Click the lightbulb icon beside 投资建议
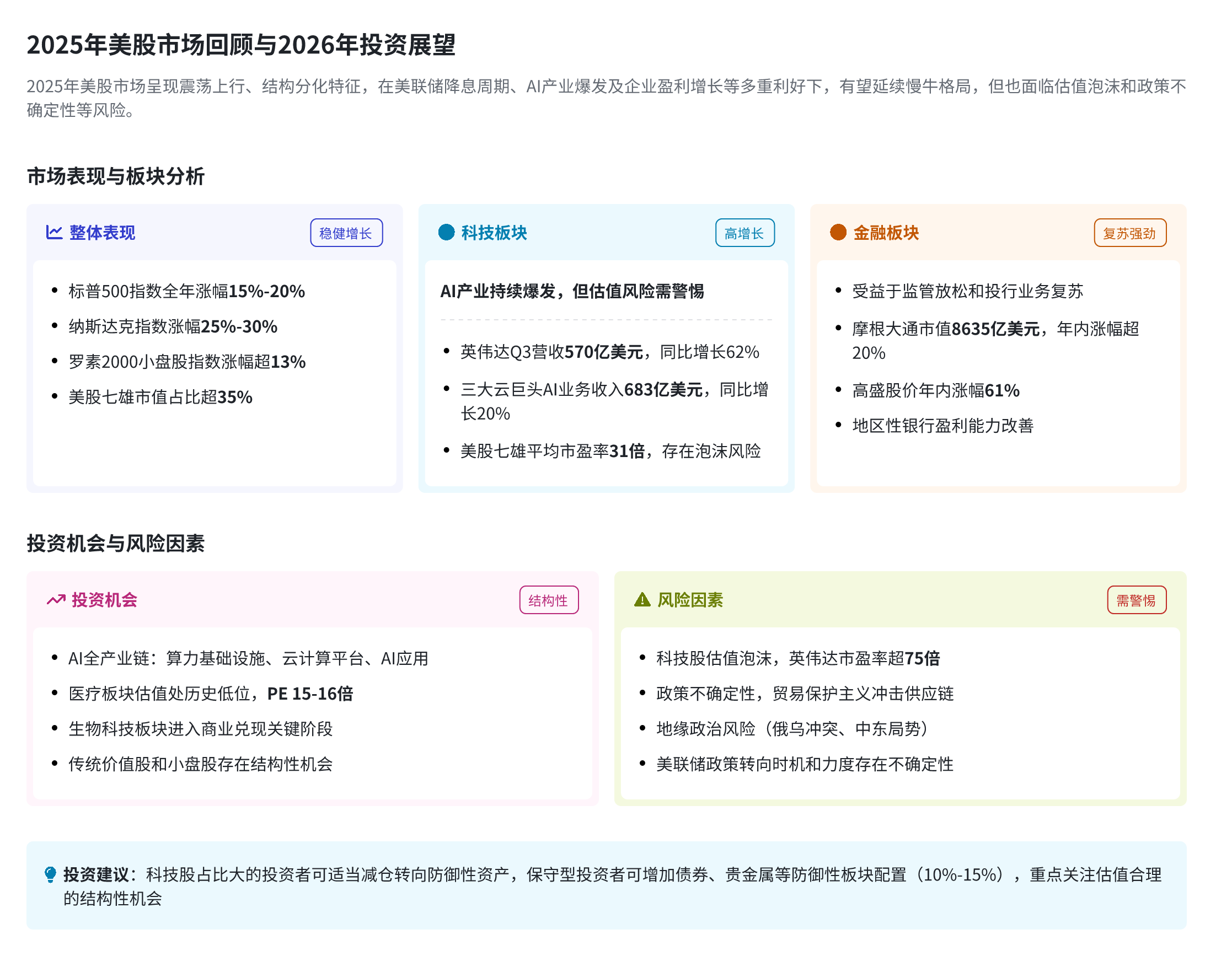Screen dimensions: 1232x956 [50, 875]
